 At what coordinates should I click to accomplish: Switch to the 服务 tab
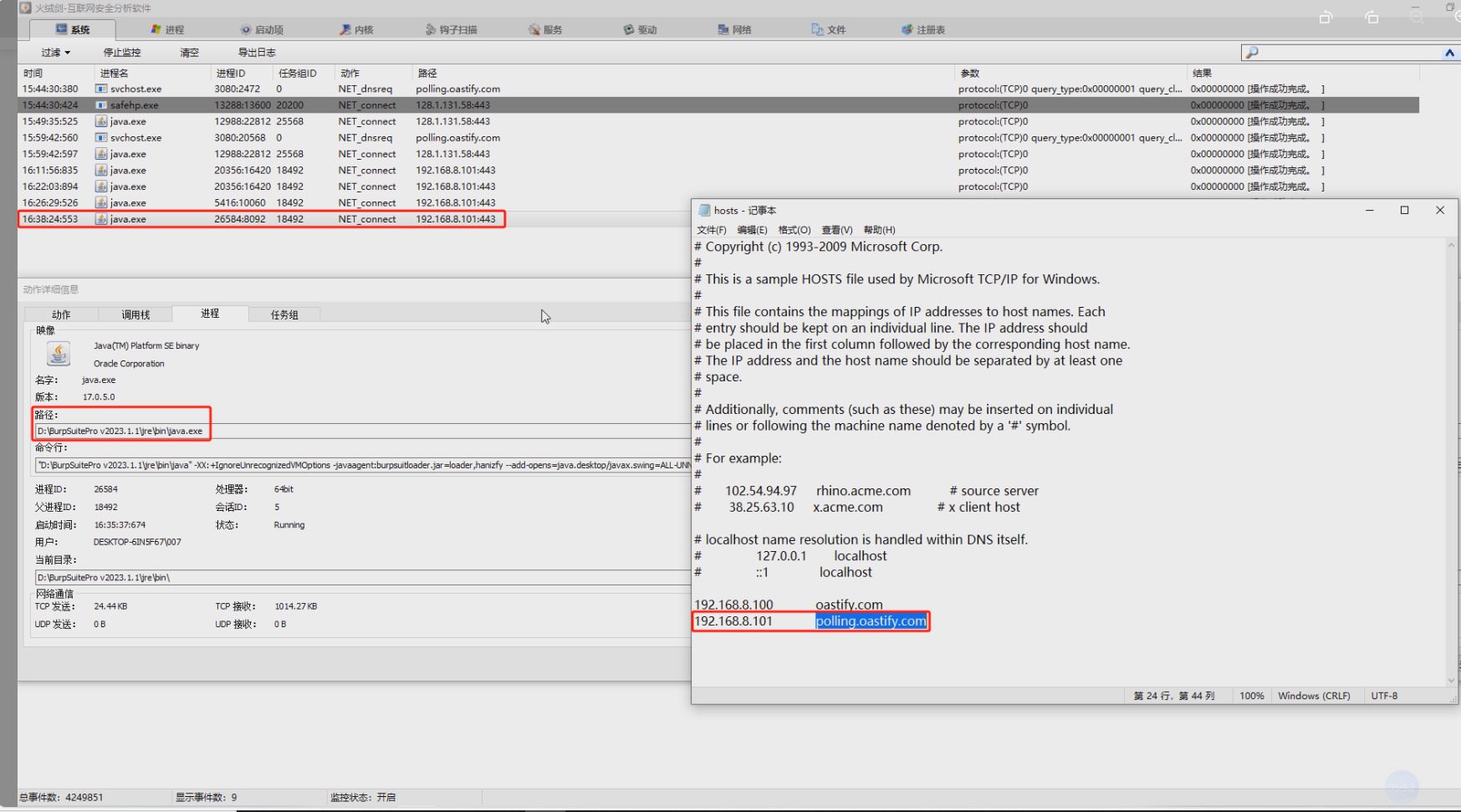[545, 29]
